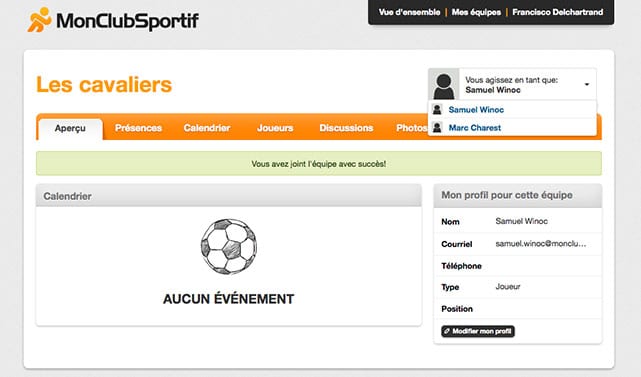Click the MonClubSportif wordmark text

click(x=127, y=21)
